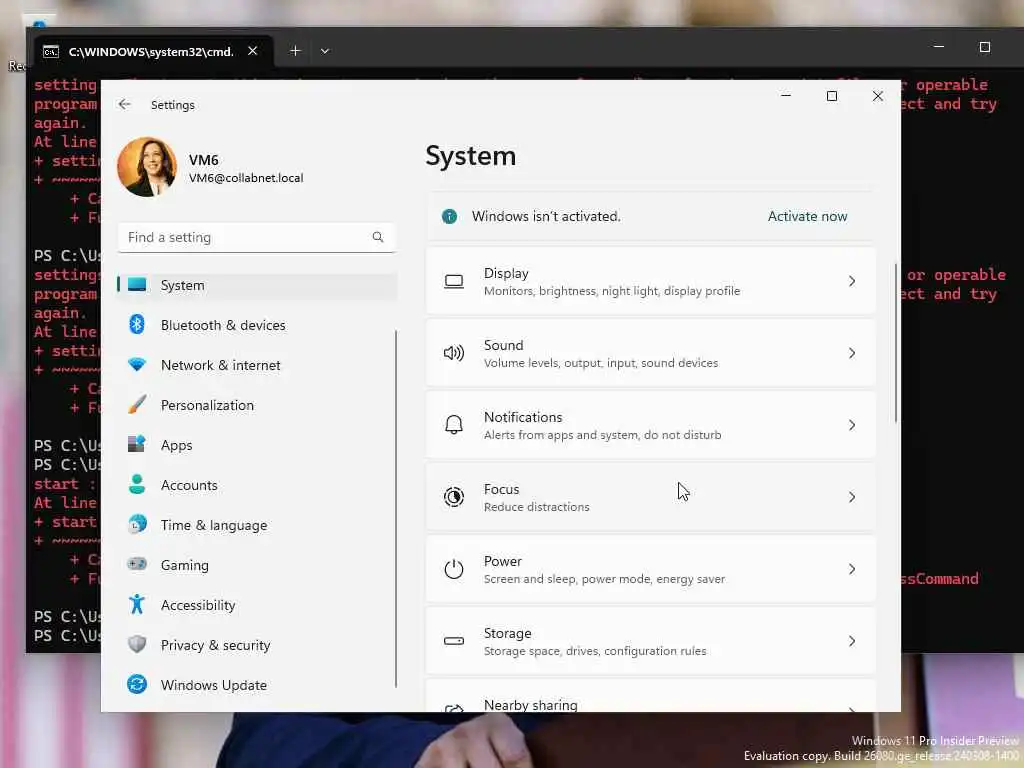
Task: Click the Power icon
Action: coord(454,569)
